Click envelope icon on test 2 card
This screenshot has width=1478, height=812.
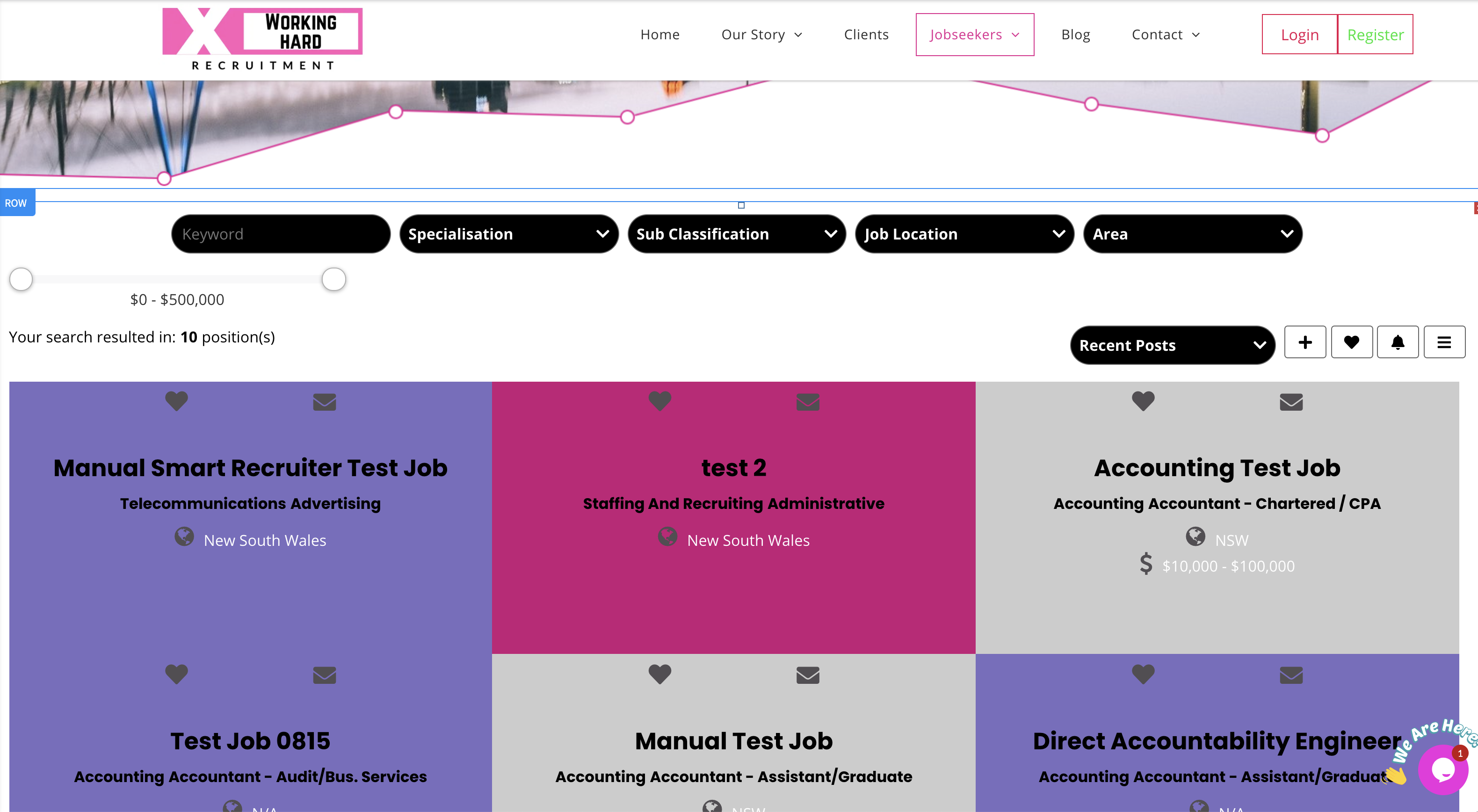(807, 402)
